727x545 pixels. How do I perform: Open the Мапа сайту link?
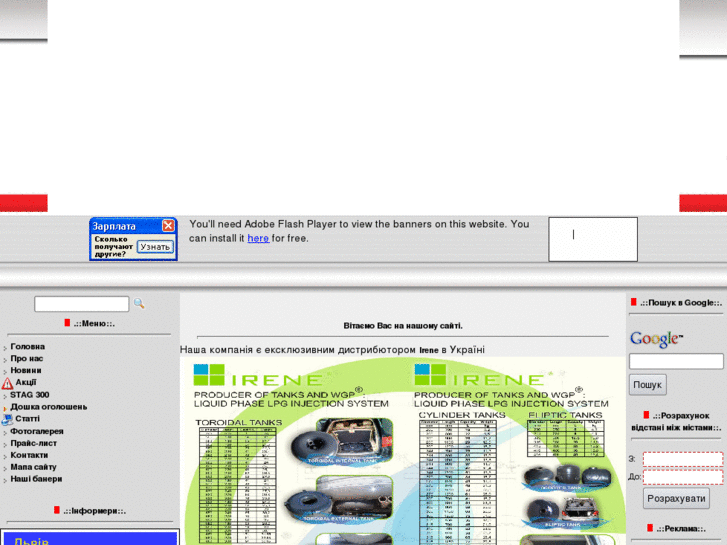[33, 467]
